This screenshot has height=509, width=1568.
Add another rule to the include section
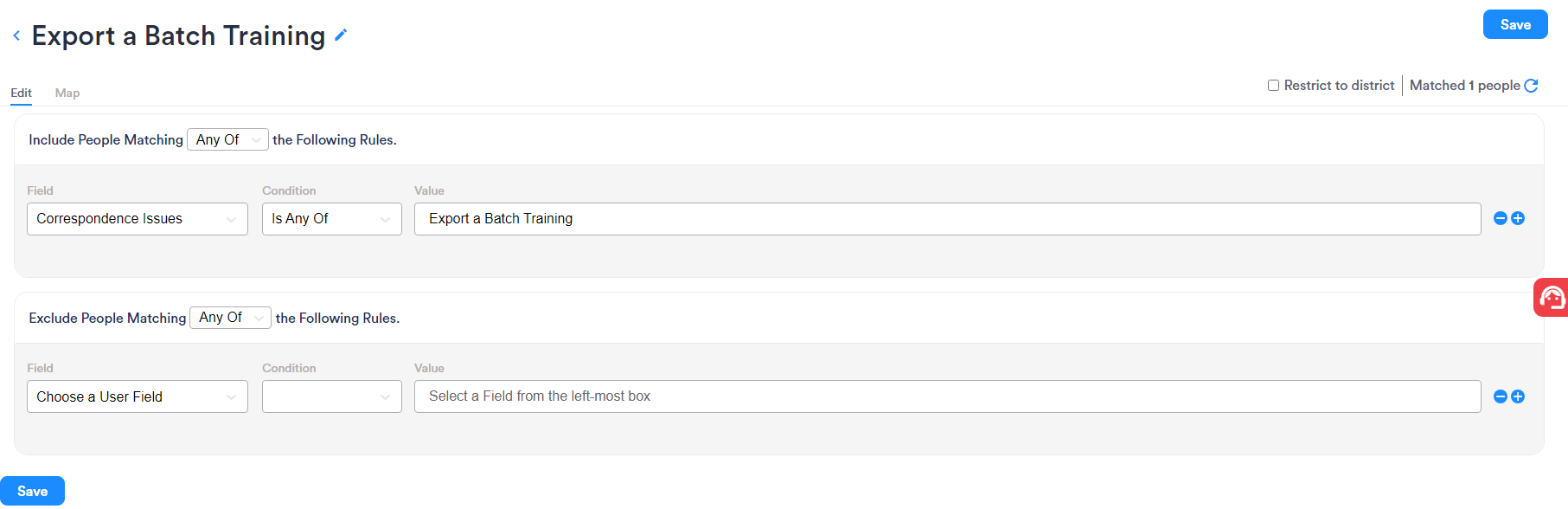click(x=1518, y=218)
